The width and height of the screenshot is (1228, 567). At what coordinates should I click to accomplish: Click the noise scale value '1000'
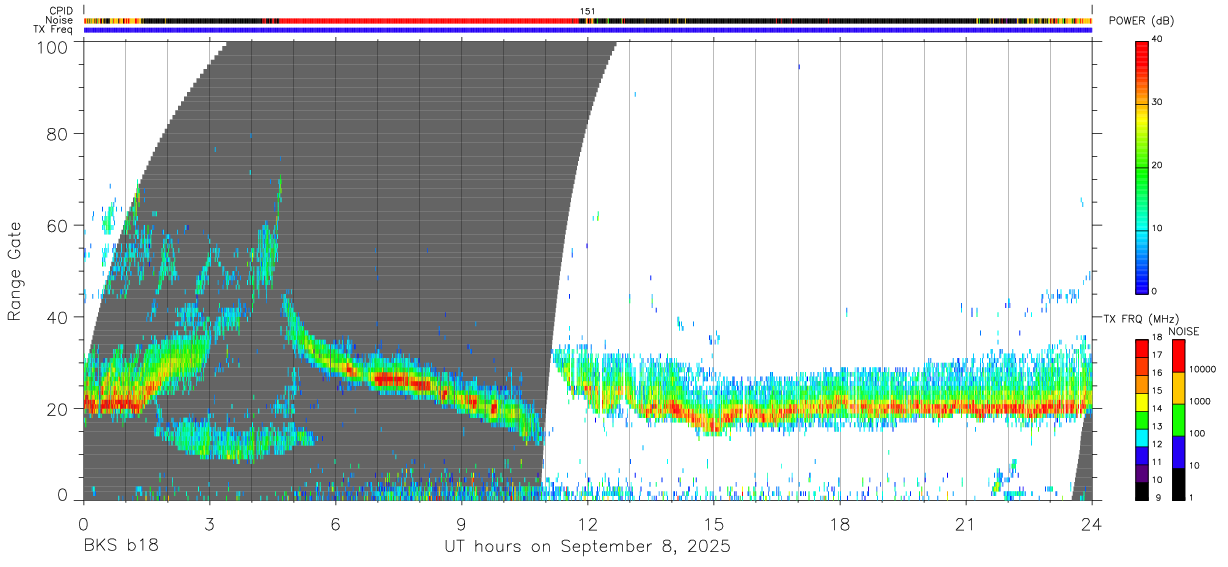pos(1198,402)
